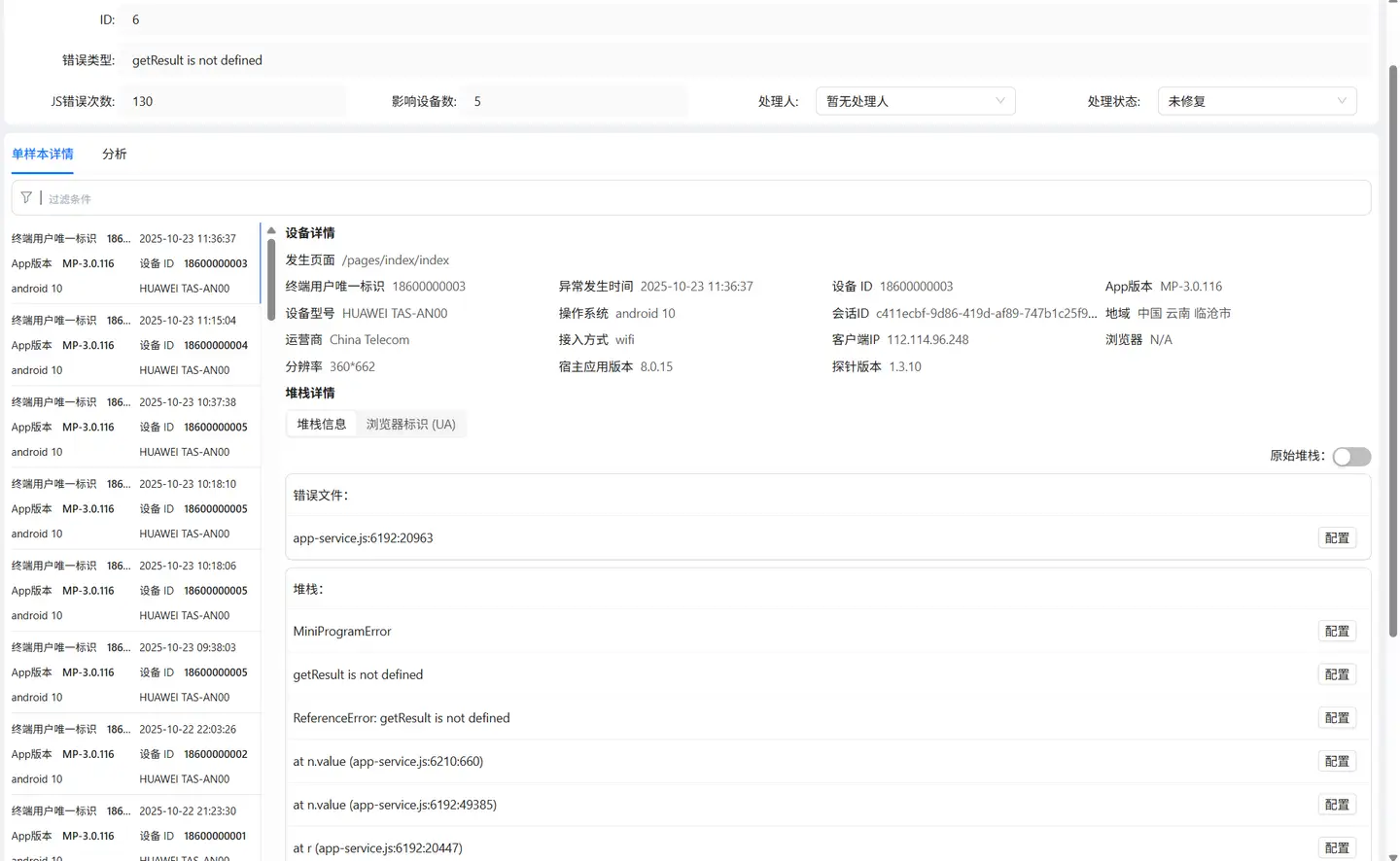1400x861 pixels.
Task: Switch to 浏览器标识 (UA) tab
Action: (410, 425)
